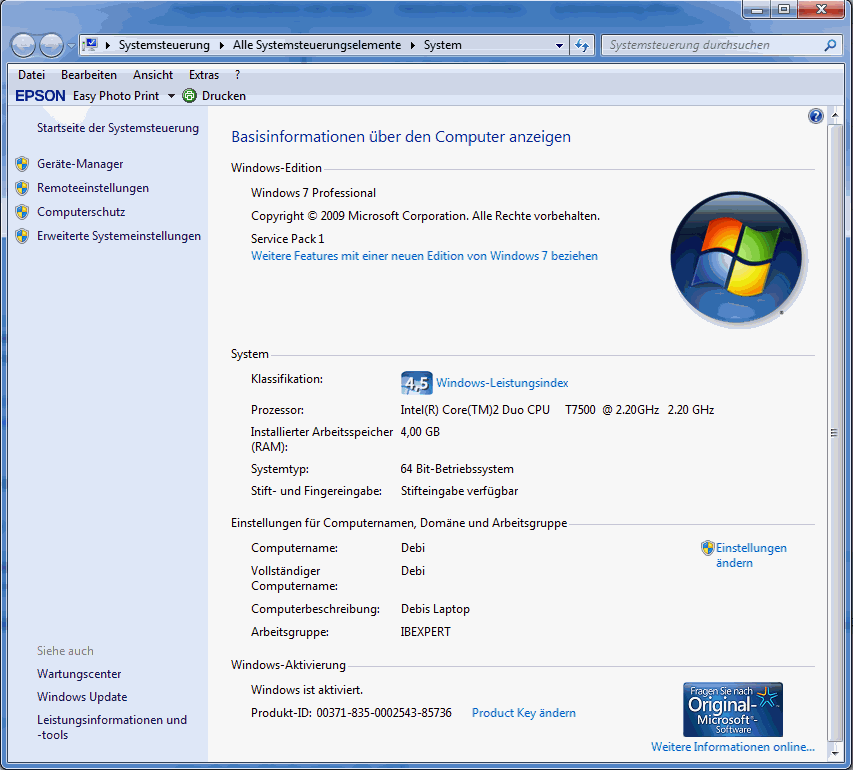The height and width of the screenshot is (770, 853).
Task: Click the IBEXPERT workgroup value
Action: [425, 632]
